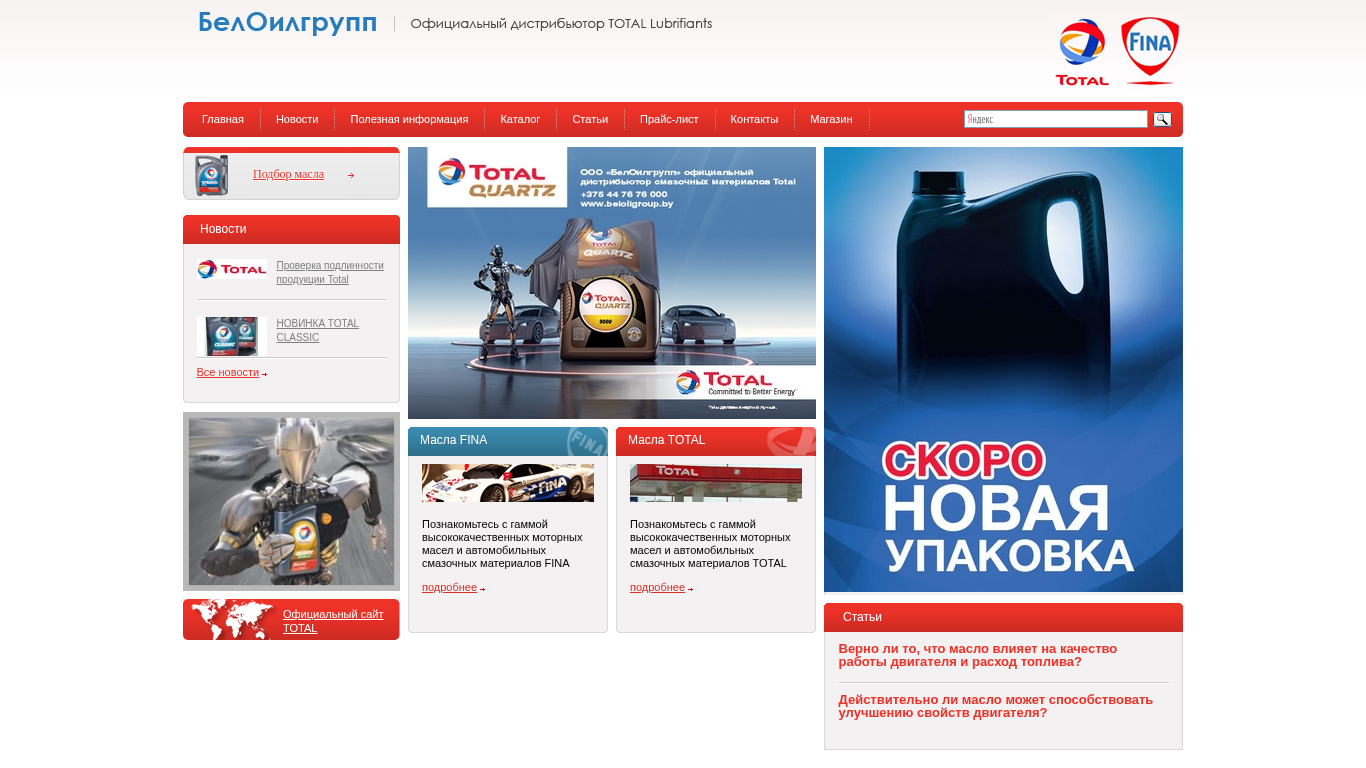Click the world map icon for official site
This screenshot has width=1366, height=768.
pyautogui.click(x=232, y=620)
